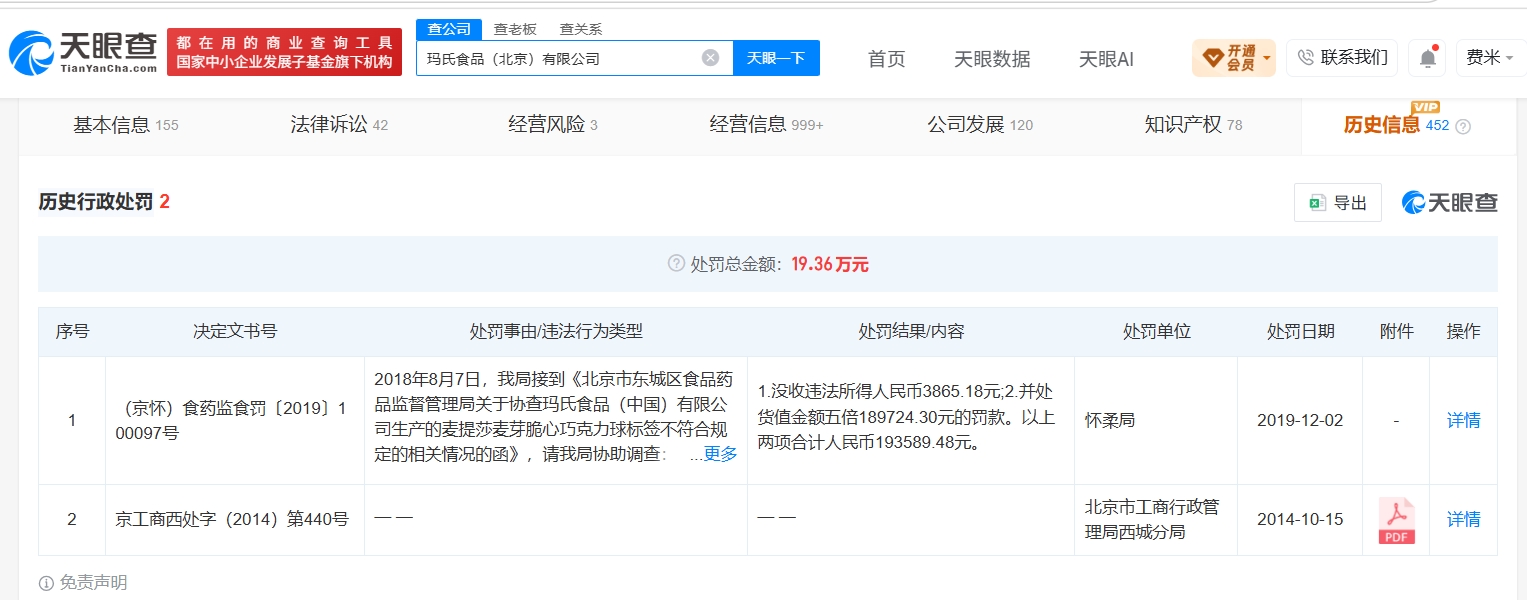Image resolution: width=1527 pixels, height=600 pixels.
Task: Clear the search box with the X icon
Action: 710,58
